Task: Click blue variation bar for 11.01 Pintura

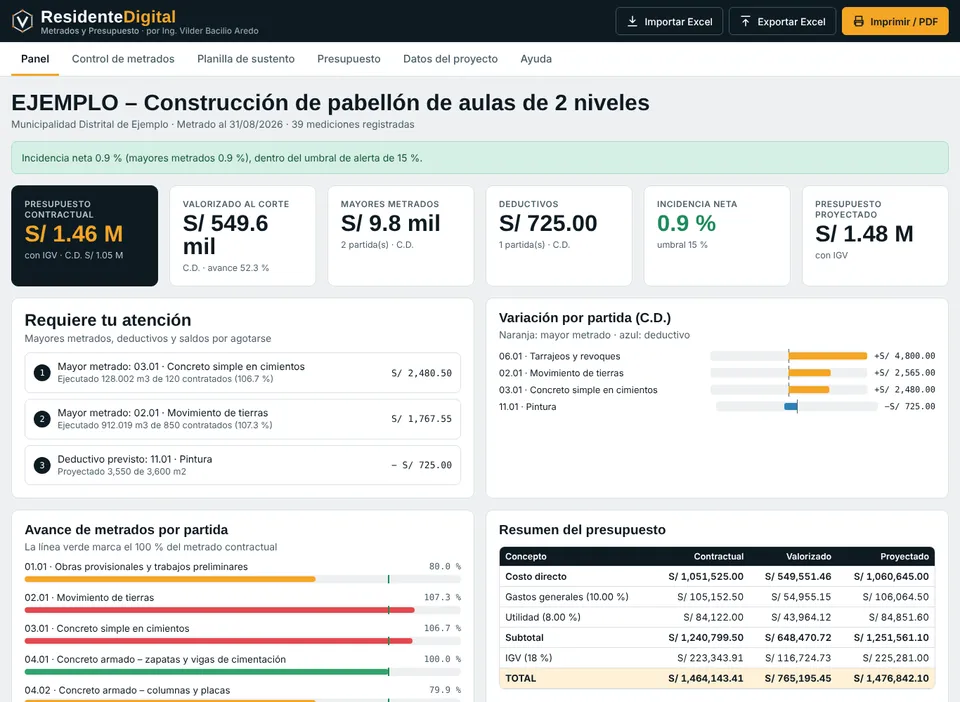Action: pyautogui.click(x=791, y=406)
